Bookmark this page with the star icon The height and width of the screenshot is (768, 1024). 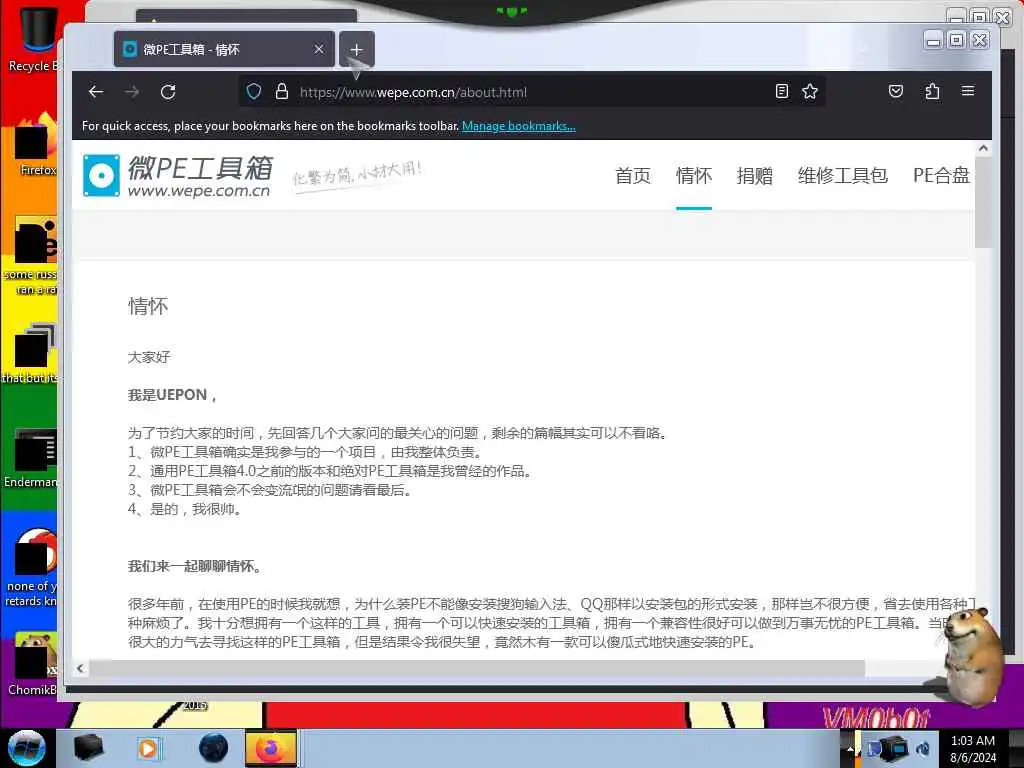tap(810, 91)
